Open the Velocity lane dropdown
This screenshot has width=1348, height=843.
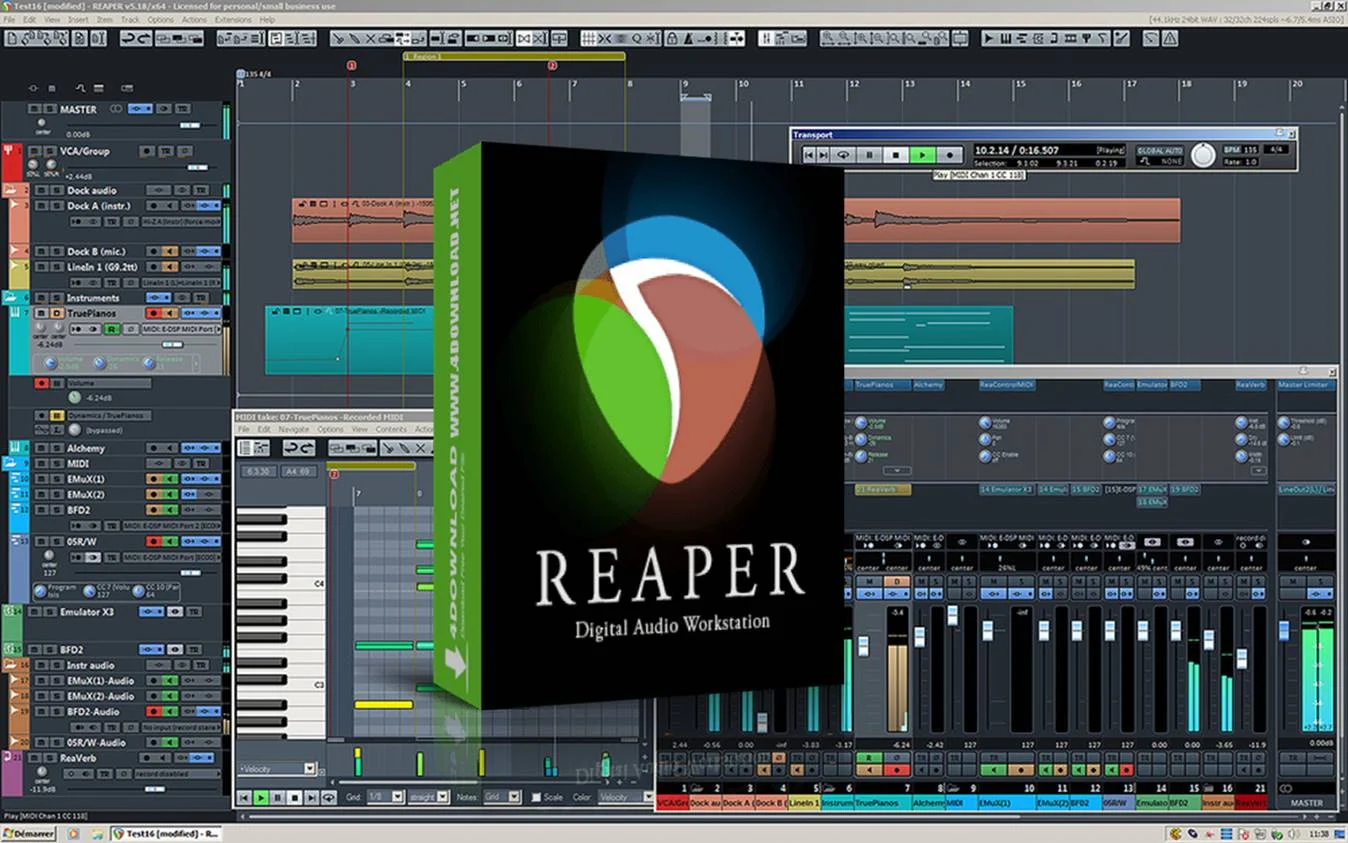tap(309, 769)
